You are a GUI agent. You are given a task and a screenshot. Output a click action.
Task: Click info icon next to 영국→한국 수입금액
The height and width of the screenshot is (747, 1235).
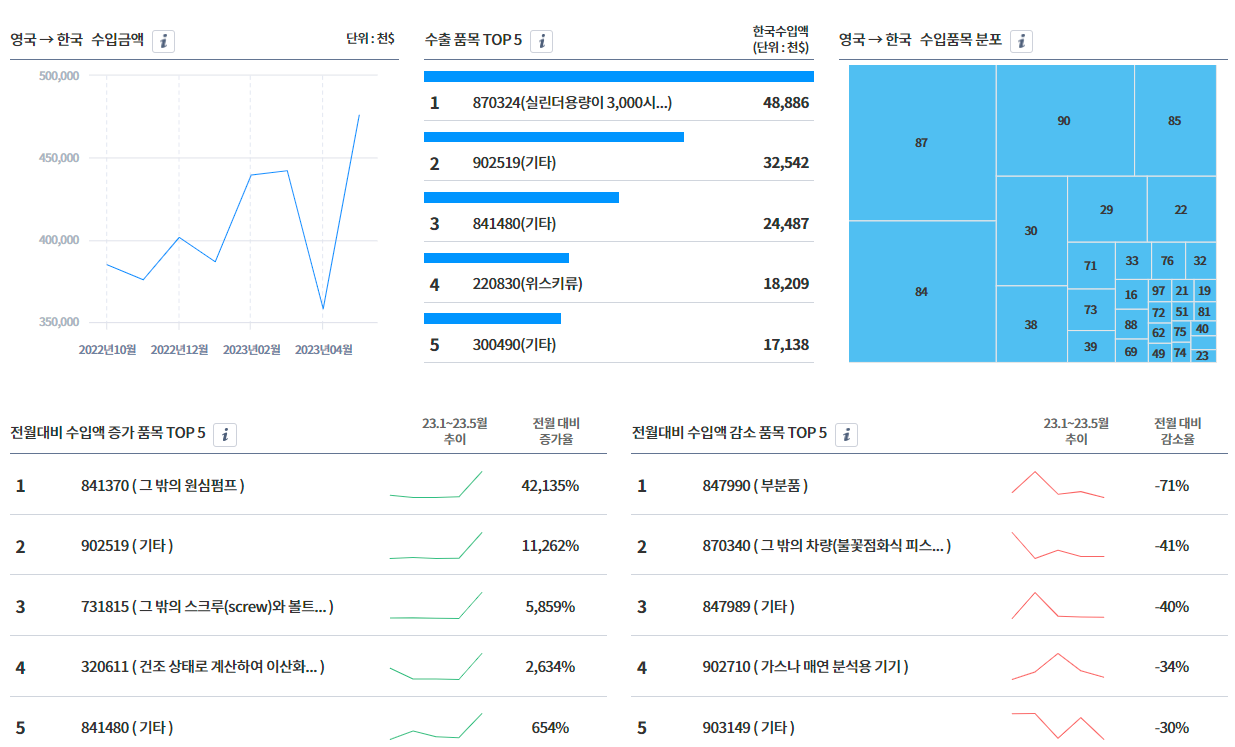[165, 41]
